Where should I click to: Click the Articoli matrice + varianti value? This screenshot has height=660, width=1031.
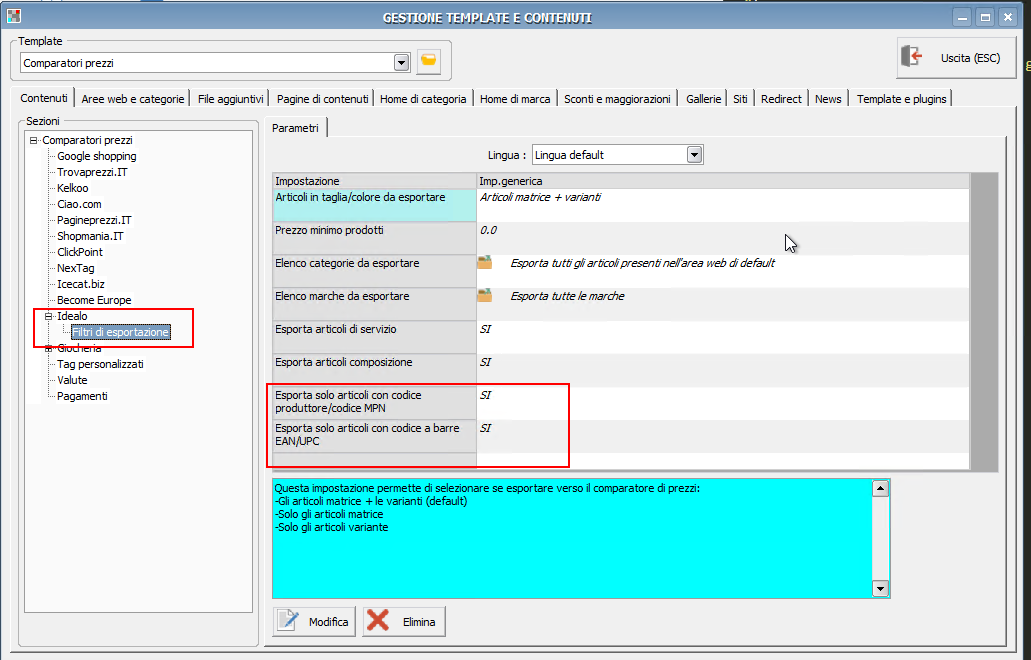pyautogui.click(x=540, y=197)
